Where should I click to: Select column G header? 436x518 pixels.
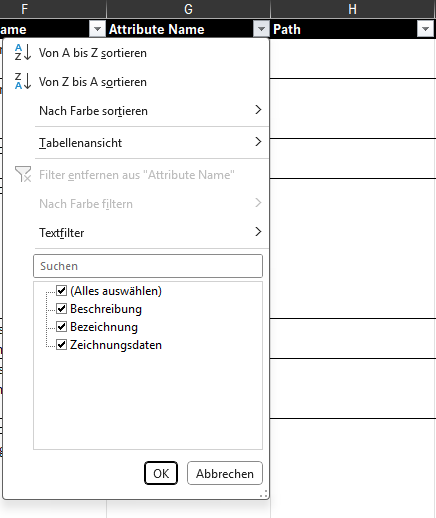(188, 9)
